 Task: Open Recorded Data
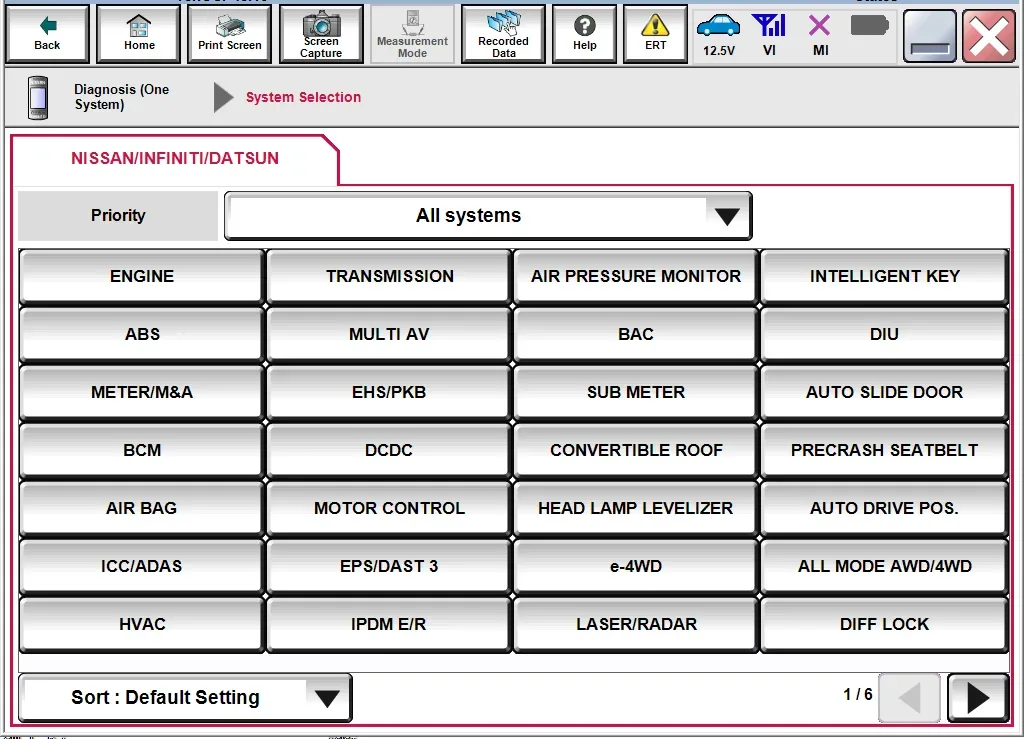click(x=503, y=34)
